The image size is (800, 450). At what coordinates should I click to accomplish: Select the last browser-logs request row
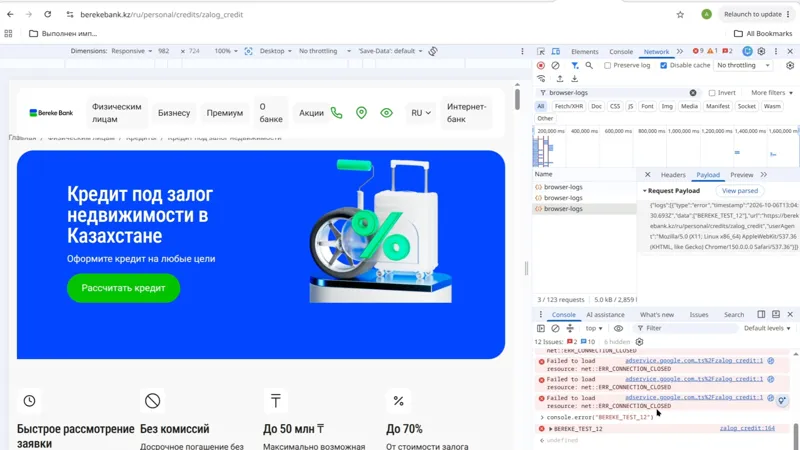pyautogui.click(x=584, y=209)
